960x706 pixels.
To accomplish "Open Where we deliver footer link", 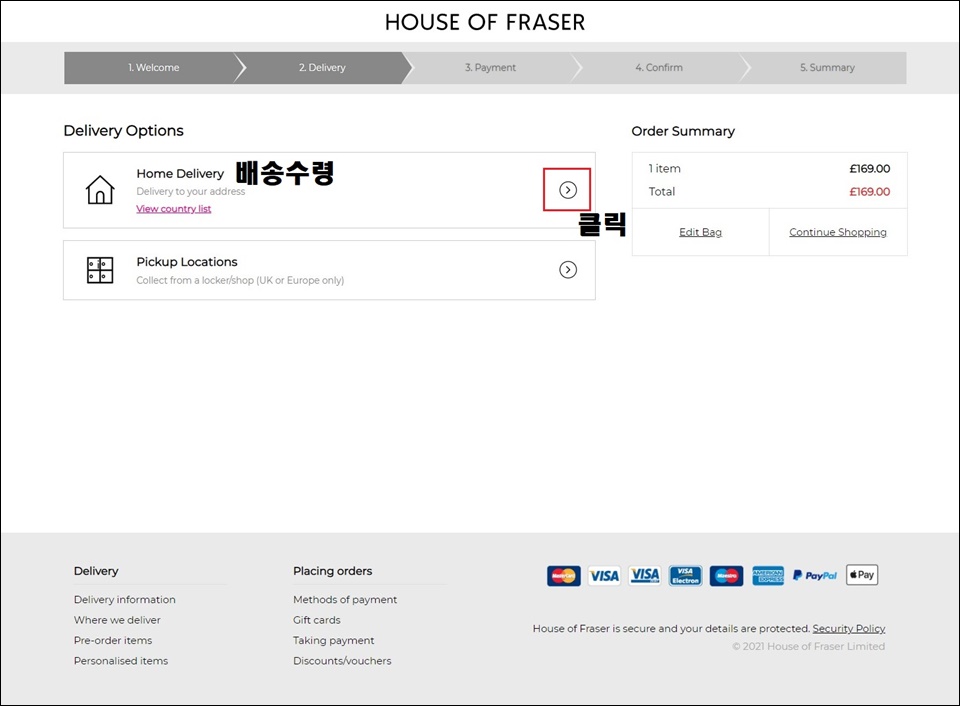I will [118, 620].
